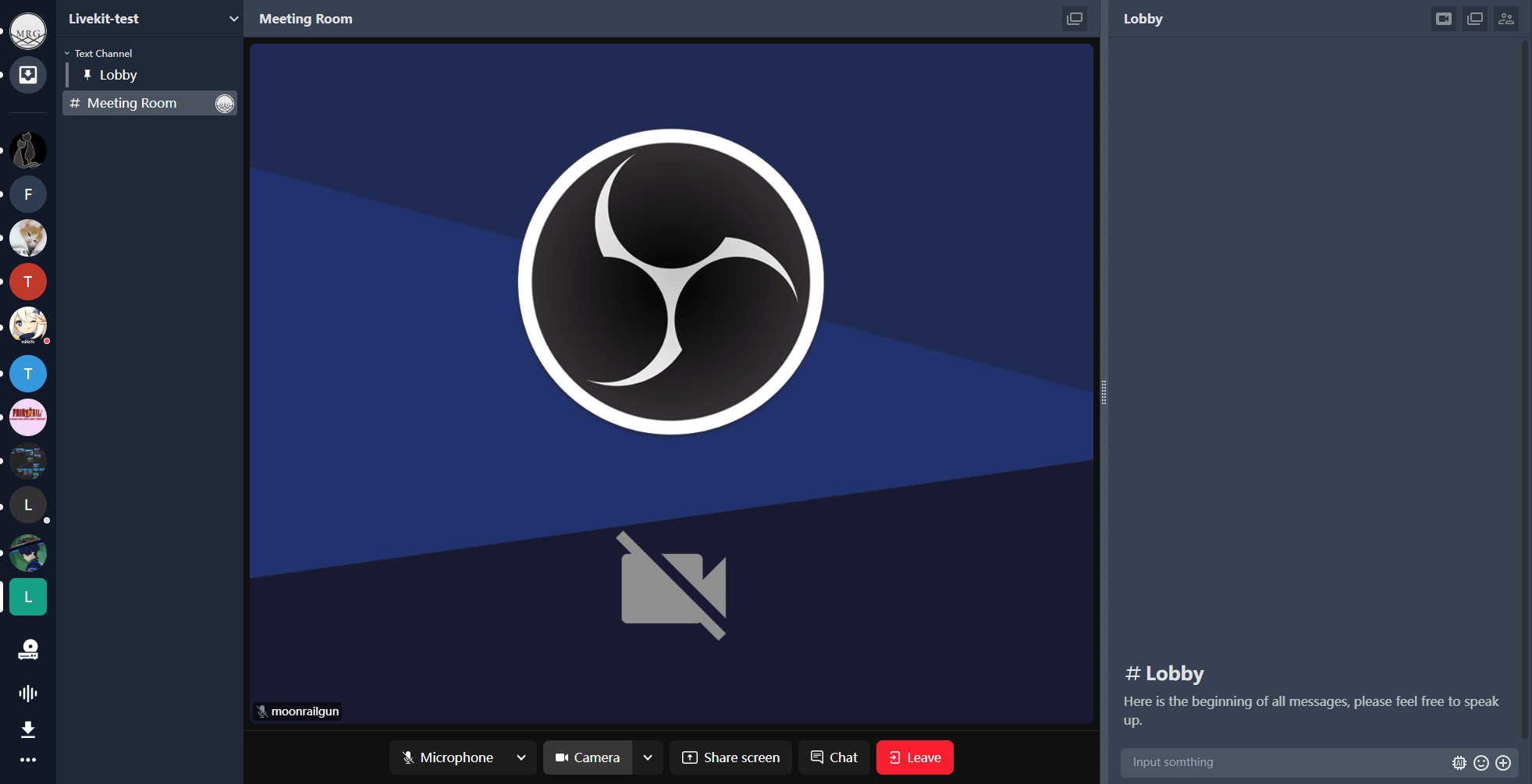The width and height of the screenshot is (1532, 784).
Task: Toggle the Camera on or off
Action: (x=588, y=757)
